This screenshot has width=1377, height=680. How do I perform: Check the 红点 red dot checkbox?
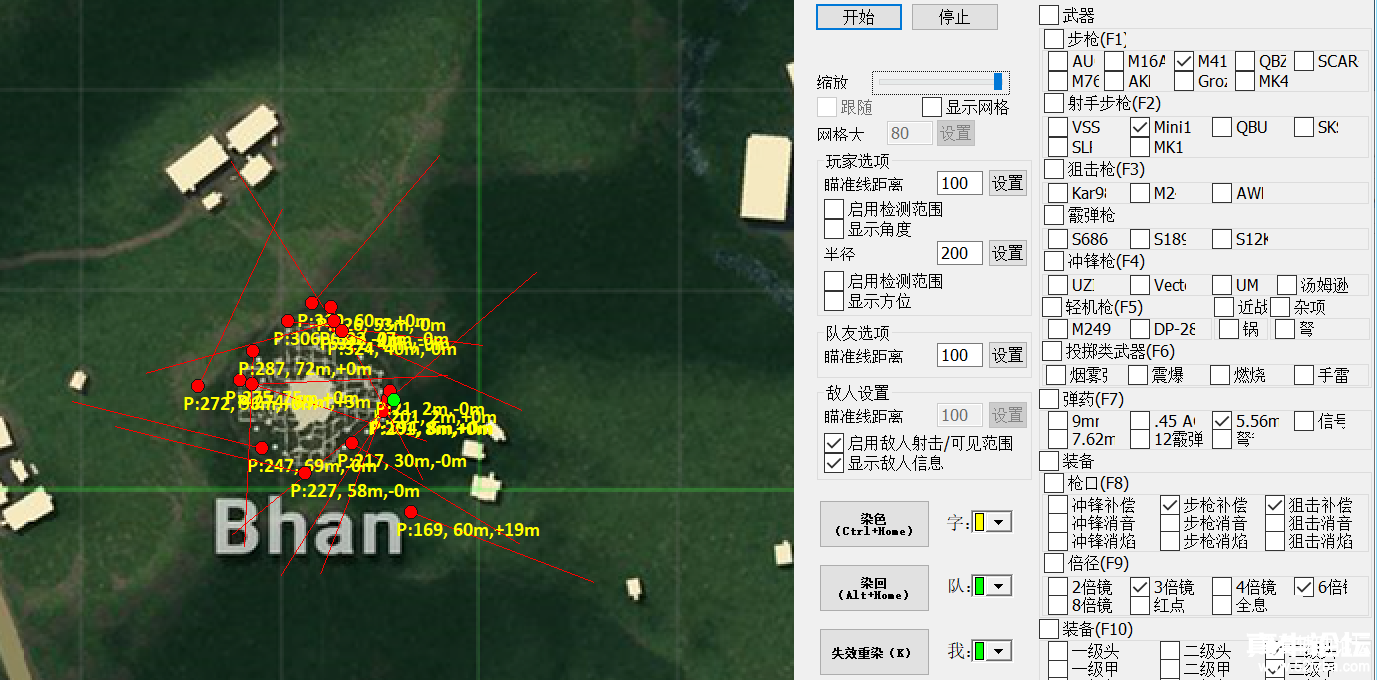[x=1140, y=605]
